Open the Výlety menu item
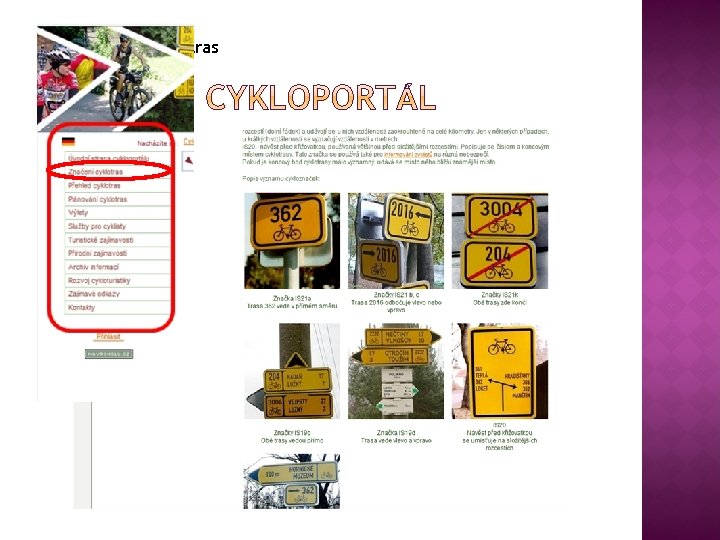The width and height of the screenshot is (720, 540). tap(117, 213)
